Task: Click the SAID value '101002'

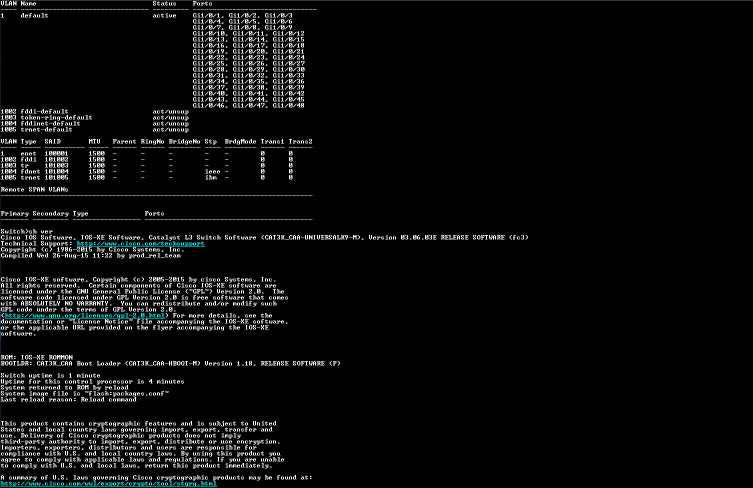Action: pos(57,159)
